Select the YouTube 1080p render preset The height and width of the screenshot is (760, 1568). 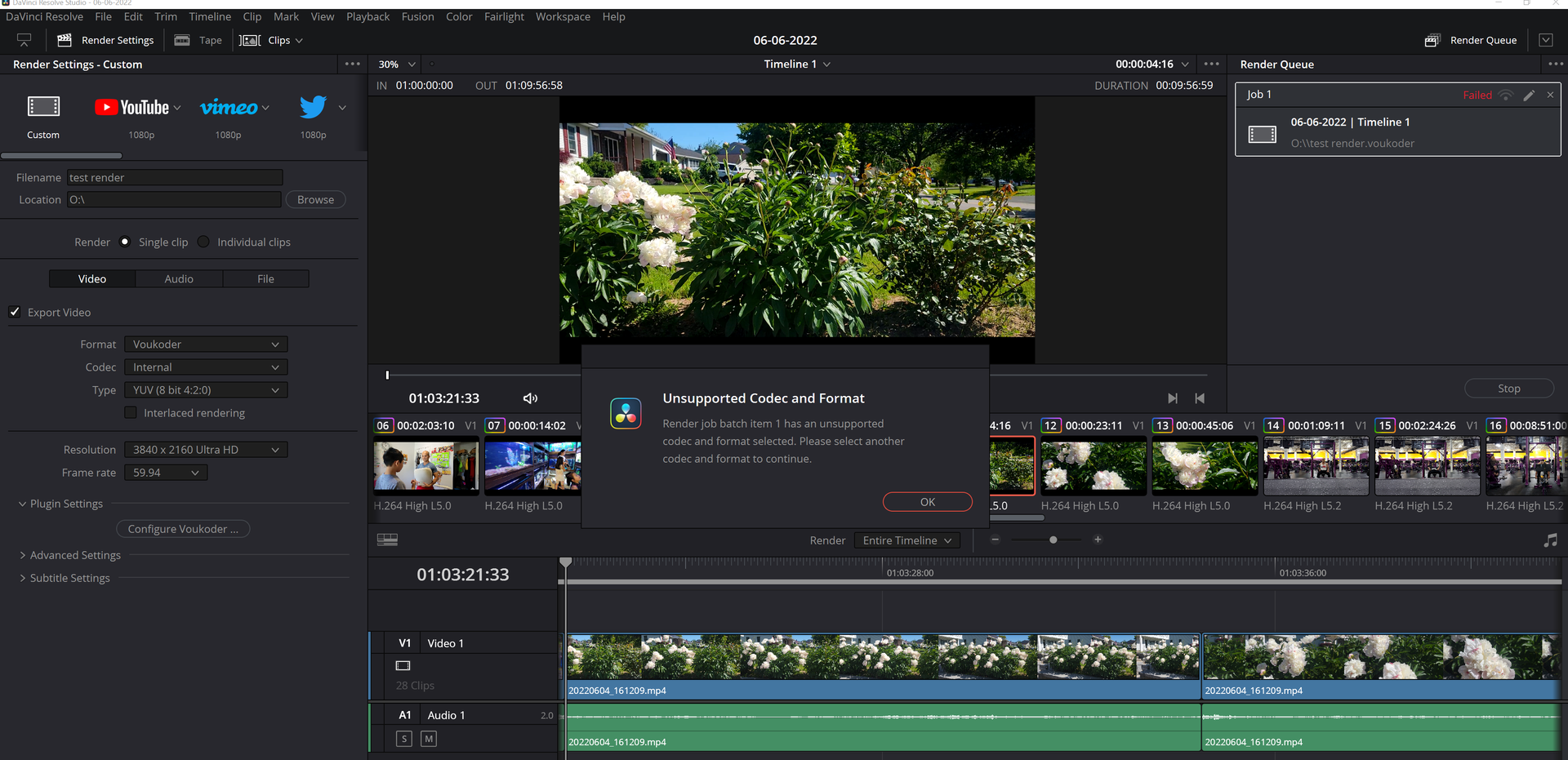(137, 108)
